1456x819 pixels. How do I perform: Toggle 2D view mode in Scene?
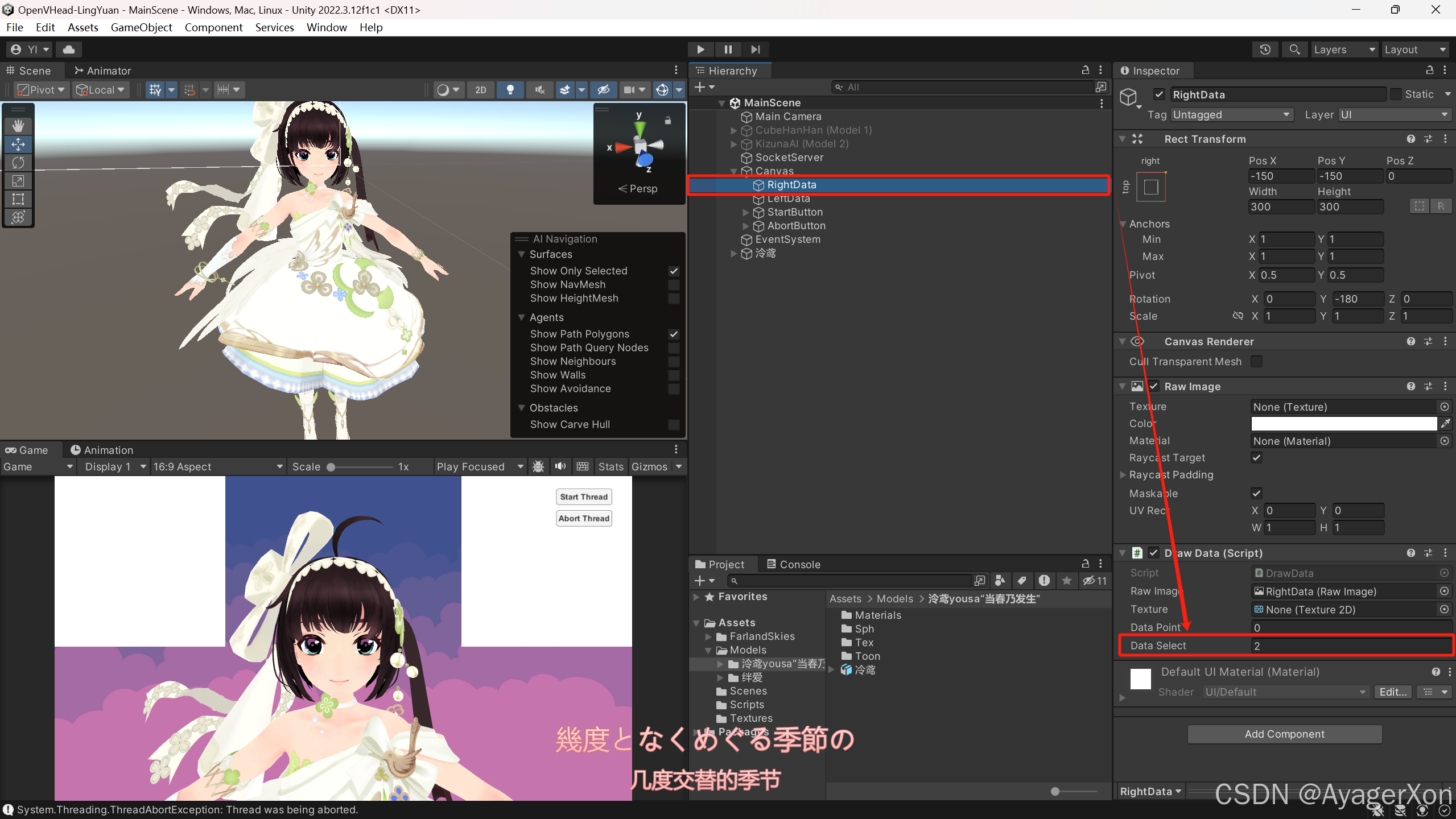tap(481, 90)
